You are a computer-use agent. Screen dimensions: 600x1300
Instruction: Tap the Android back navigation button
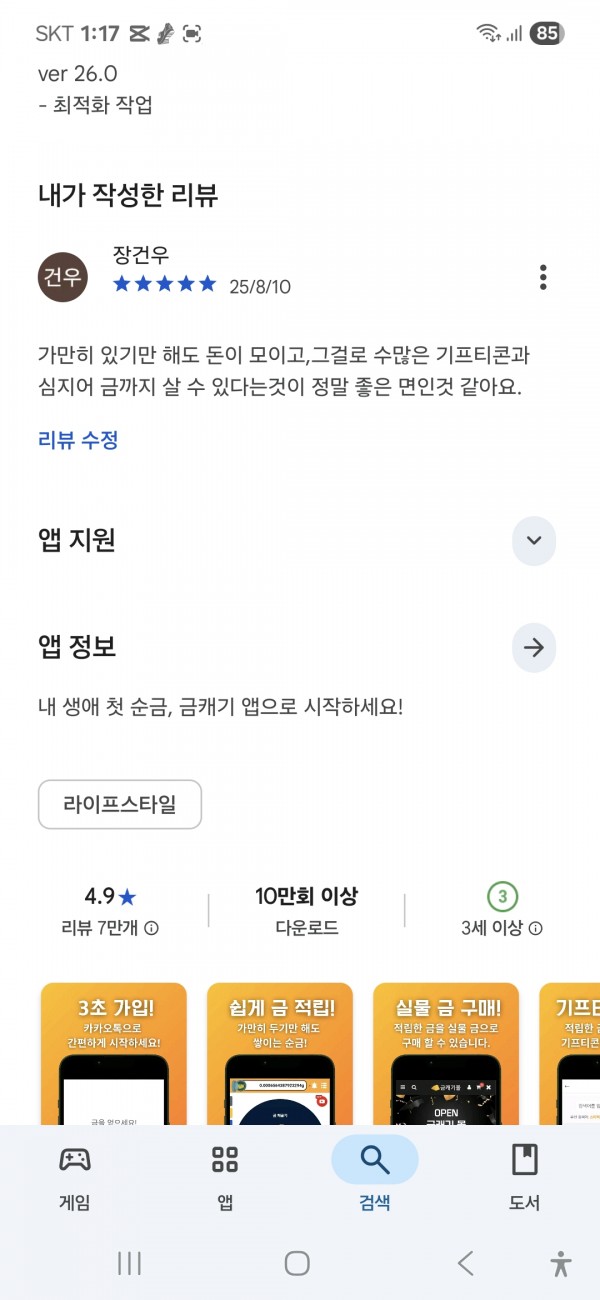(465, 1263)
